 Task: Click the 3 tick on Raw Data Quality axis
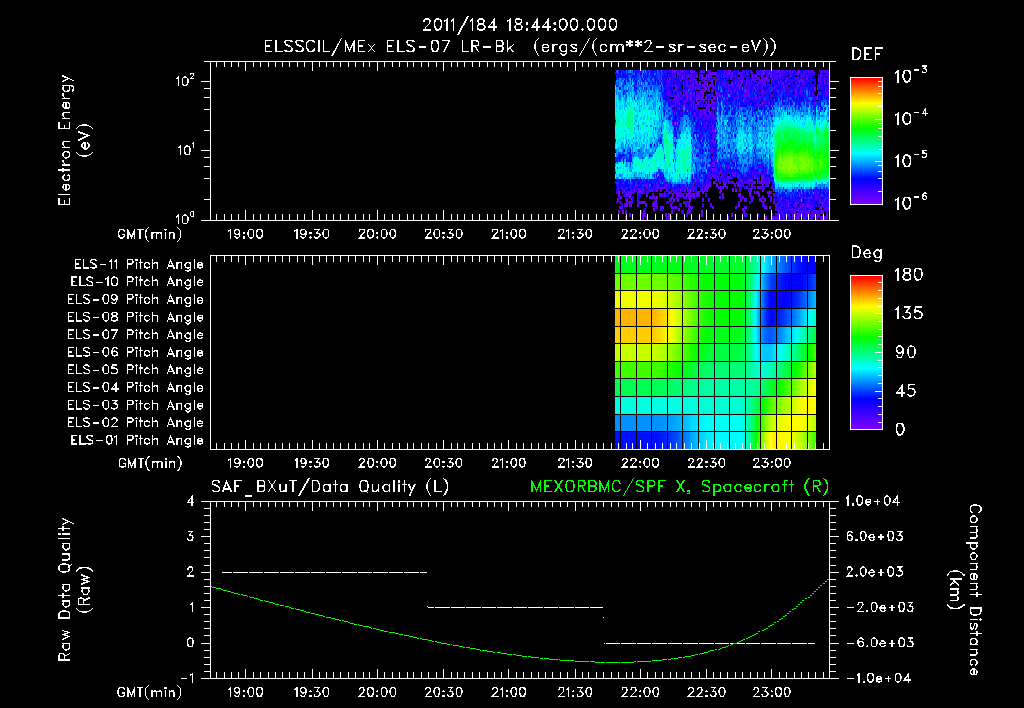pyautogui.click(x=191, y=536)
